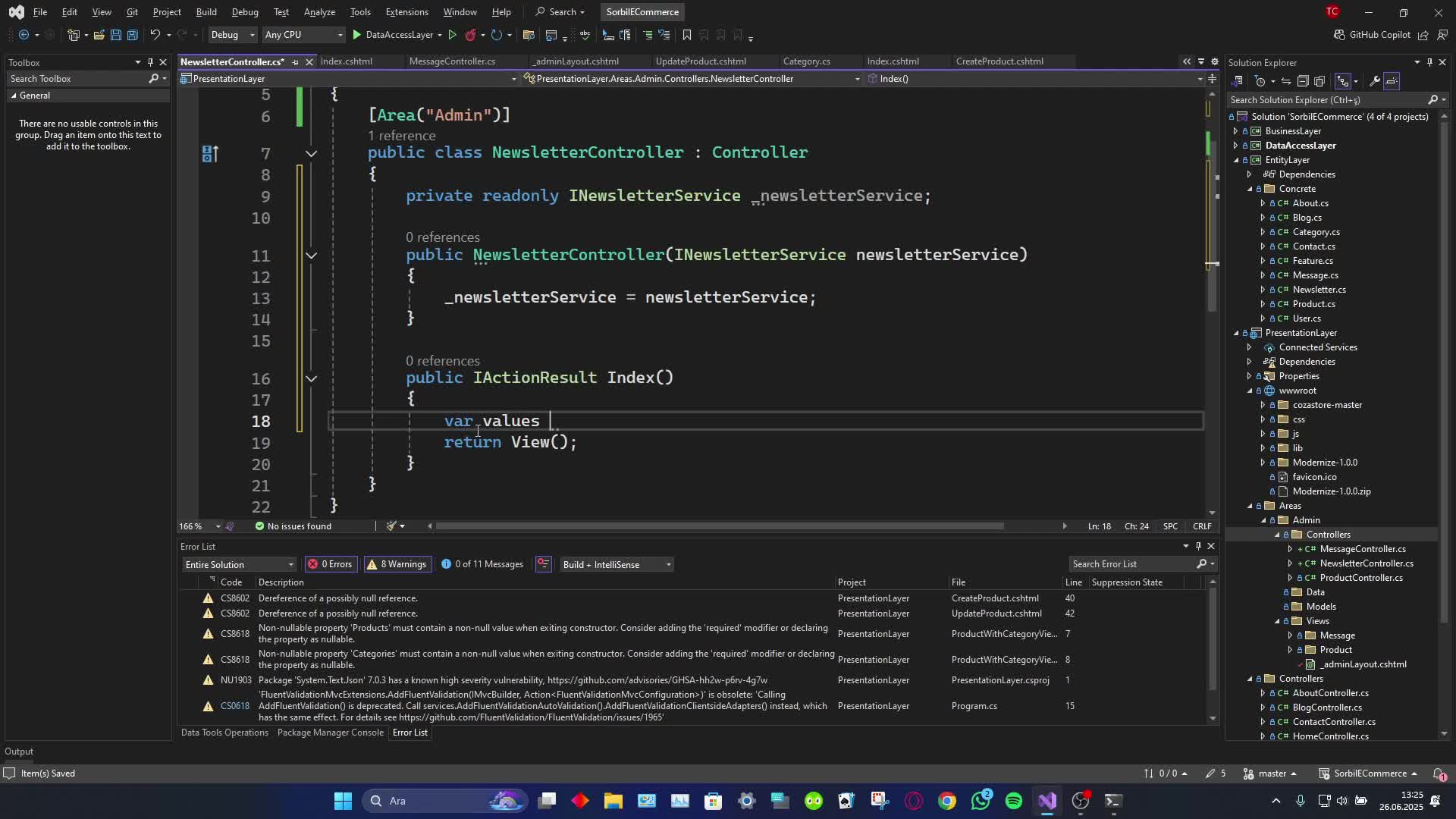The image size is (1456, 819).
Task: Click the Solution Explorer search magnifier icon
Action: [x=1432, y=99]
